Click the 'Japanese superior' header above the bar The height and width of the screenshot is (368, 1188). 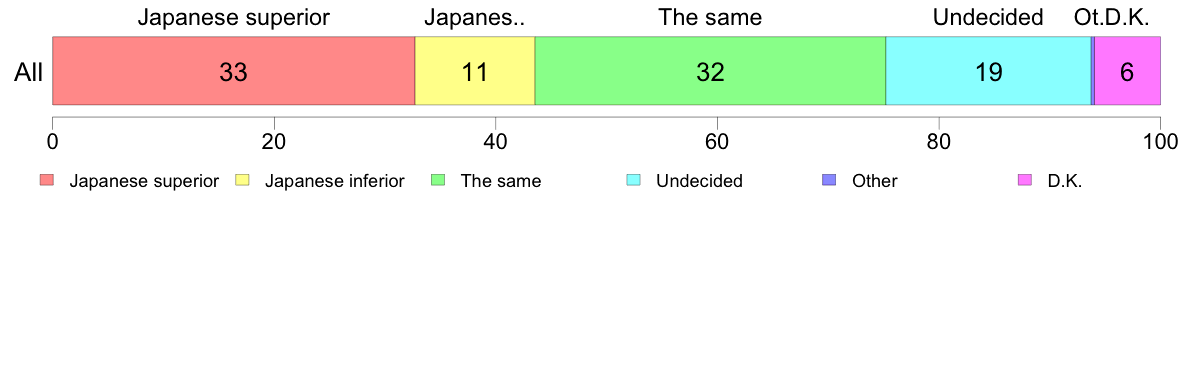pyautogui.click(x=233, y=18)
